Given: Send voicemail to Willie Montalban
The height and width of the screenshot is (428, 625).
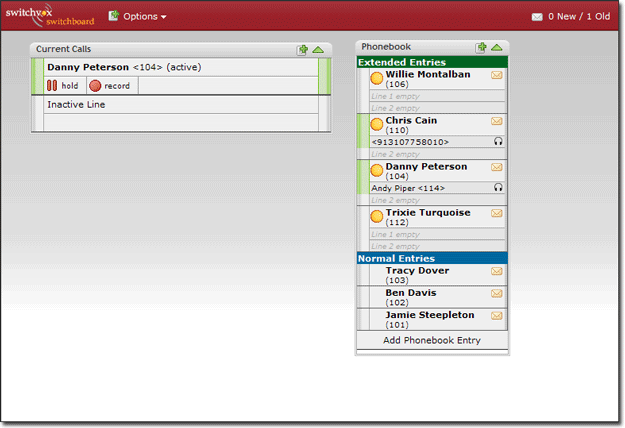Looking at the screenshot, I should click(x=496, y=75).
